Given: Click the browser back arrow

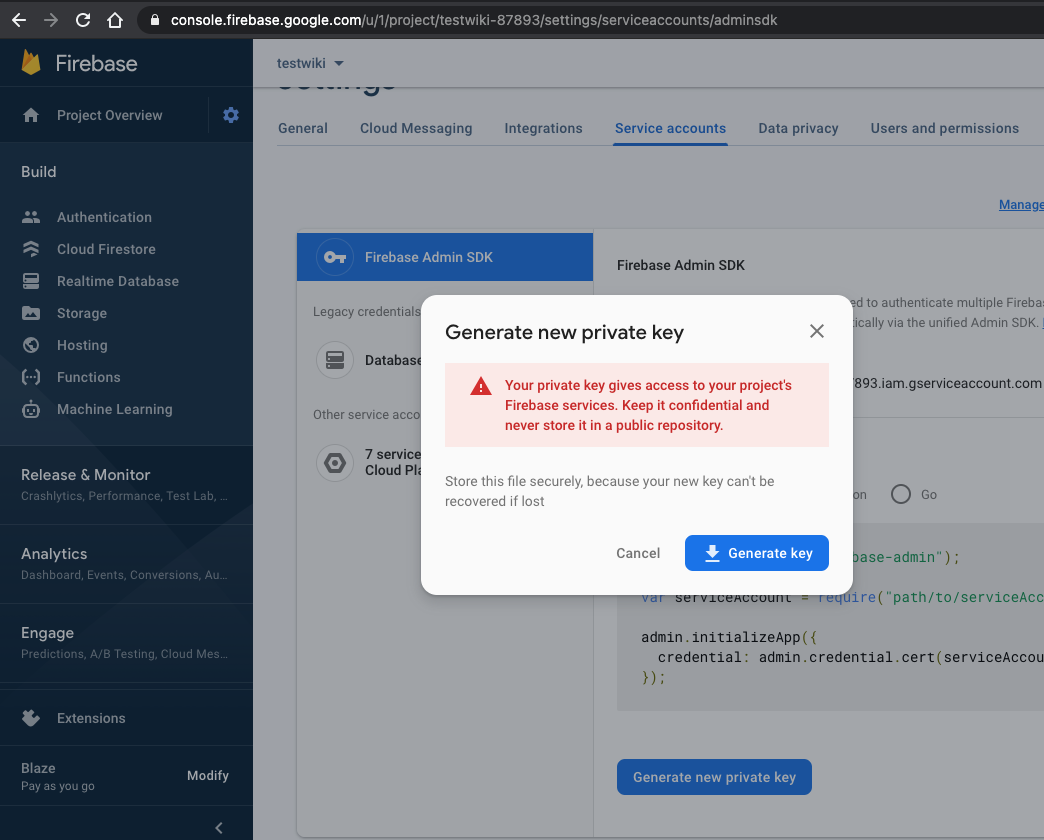Looking at the screenshot, I should [19, 20].
